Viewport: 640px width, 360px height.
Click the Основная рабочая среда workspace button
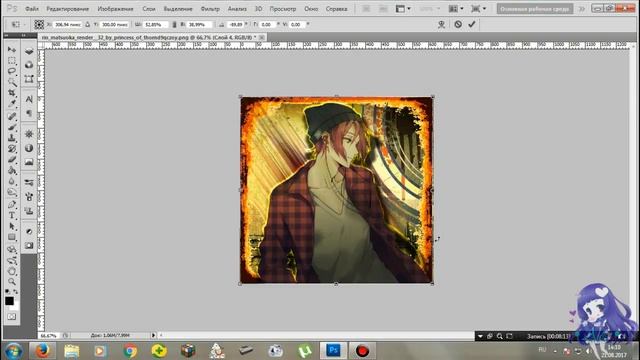pos(535,9)
